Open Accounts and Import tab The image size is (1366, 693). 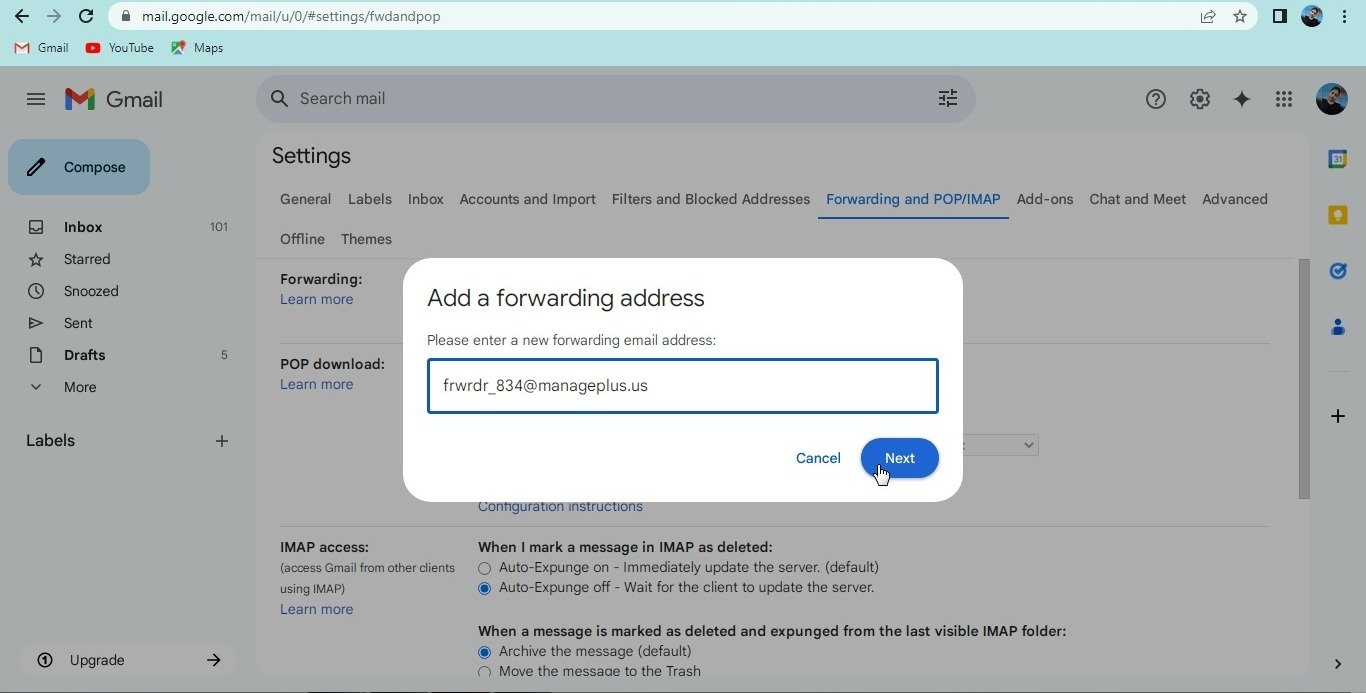coord(527,199)
